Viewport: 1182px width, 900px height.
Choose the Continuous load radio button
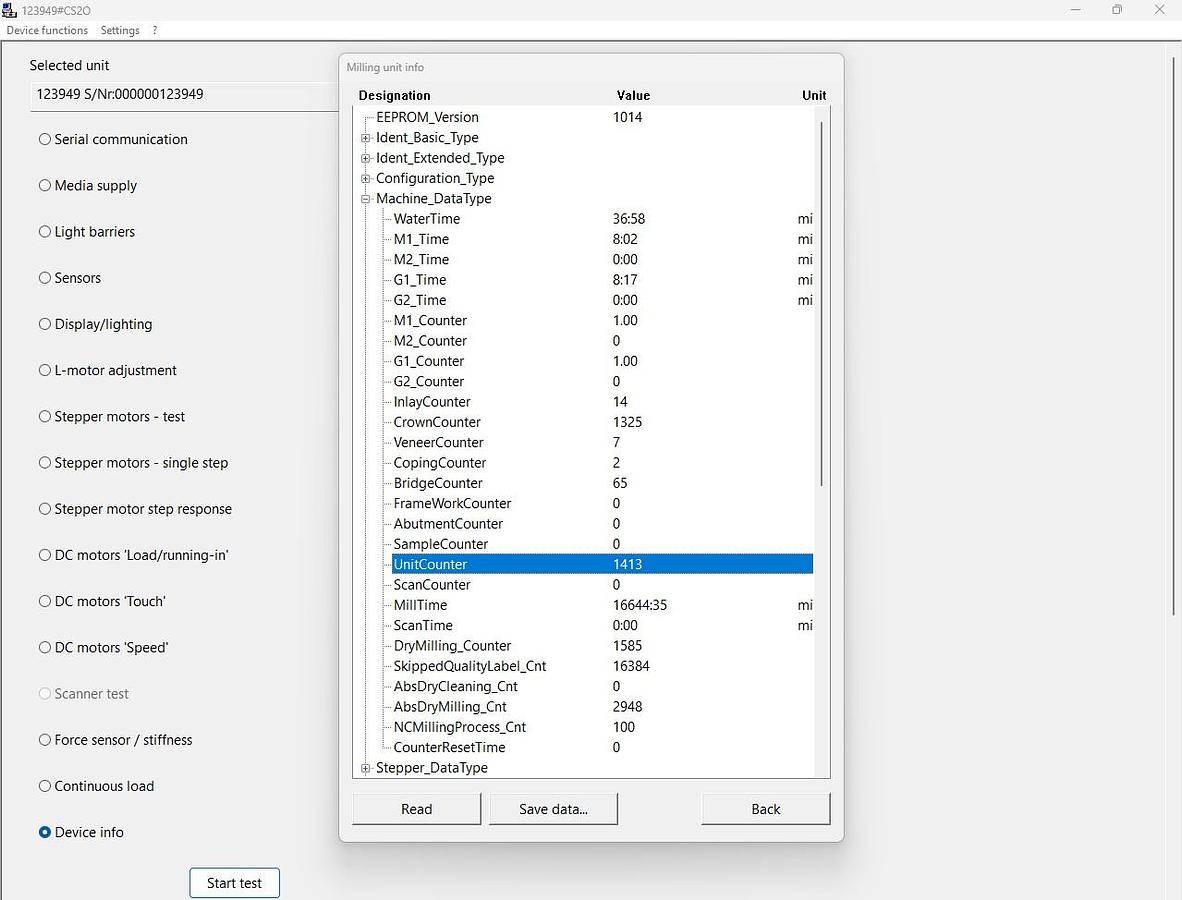point(45,786)
